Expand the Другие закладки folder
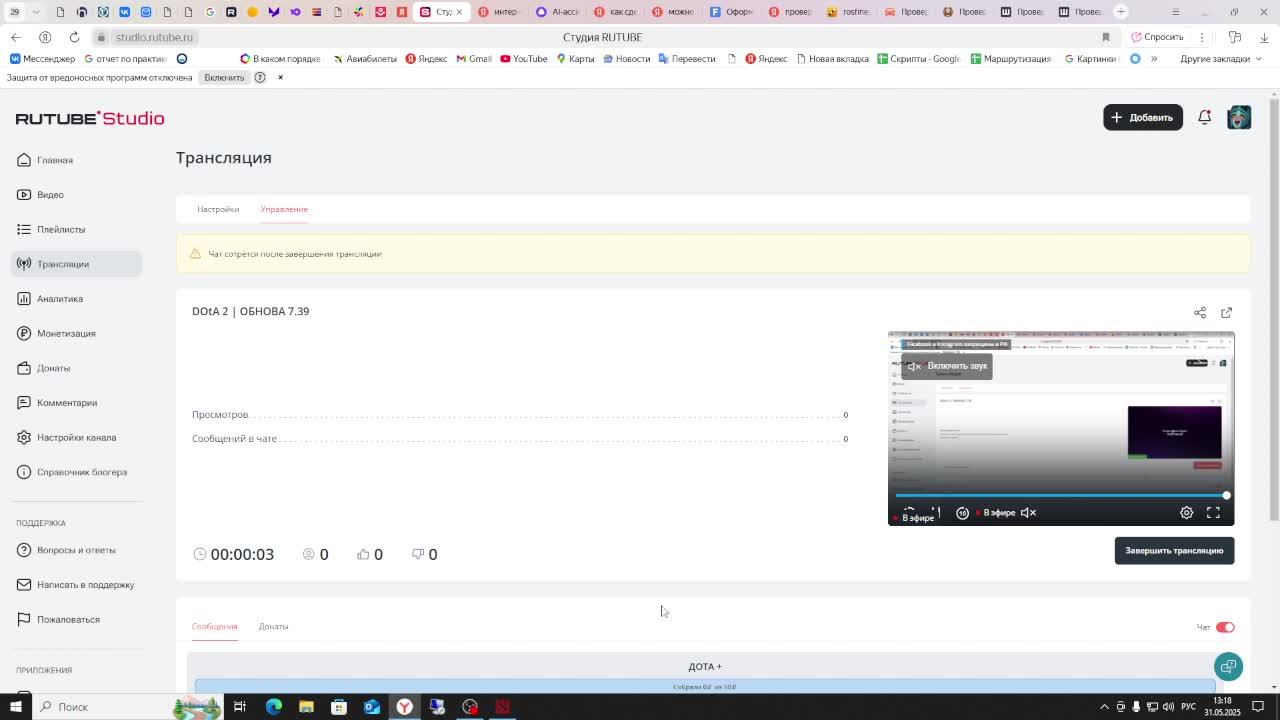Viewport: 1280px width, 720px height. tap(1221, 59)
